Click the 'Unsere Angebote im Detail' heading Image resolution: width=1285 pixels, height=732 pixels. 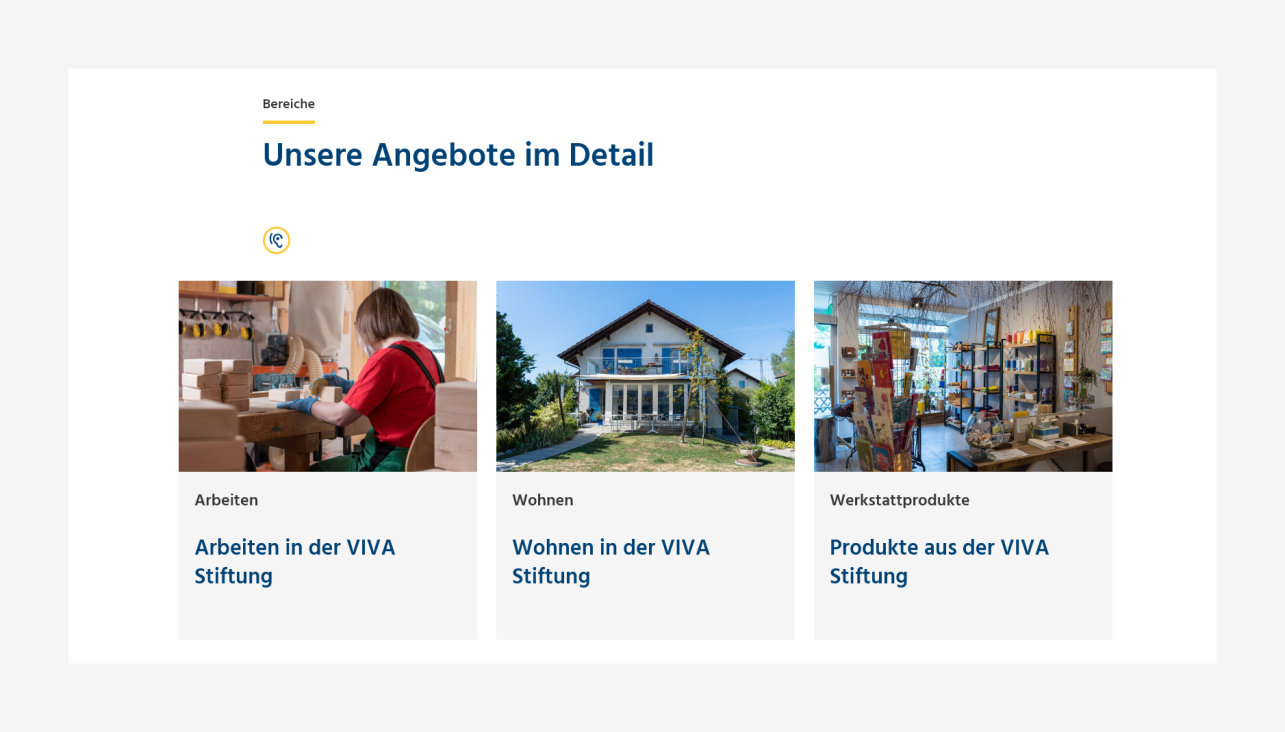(x=458, y=155)
